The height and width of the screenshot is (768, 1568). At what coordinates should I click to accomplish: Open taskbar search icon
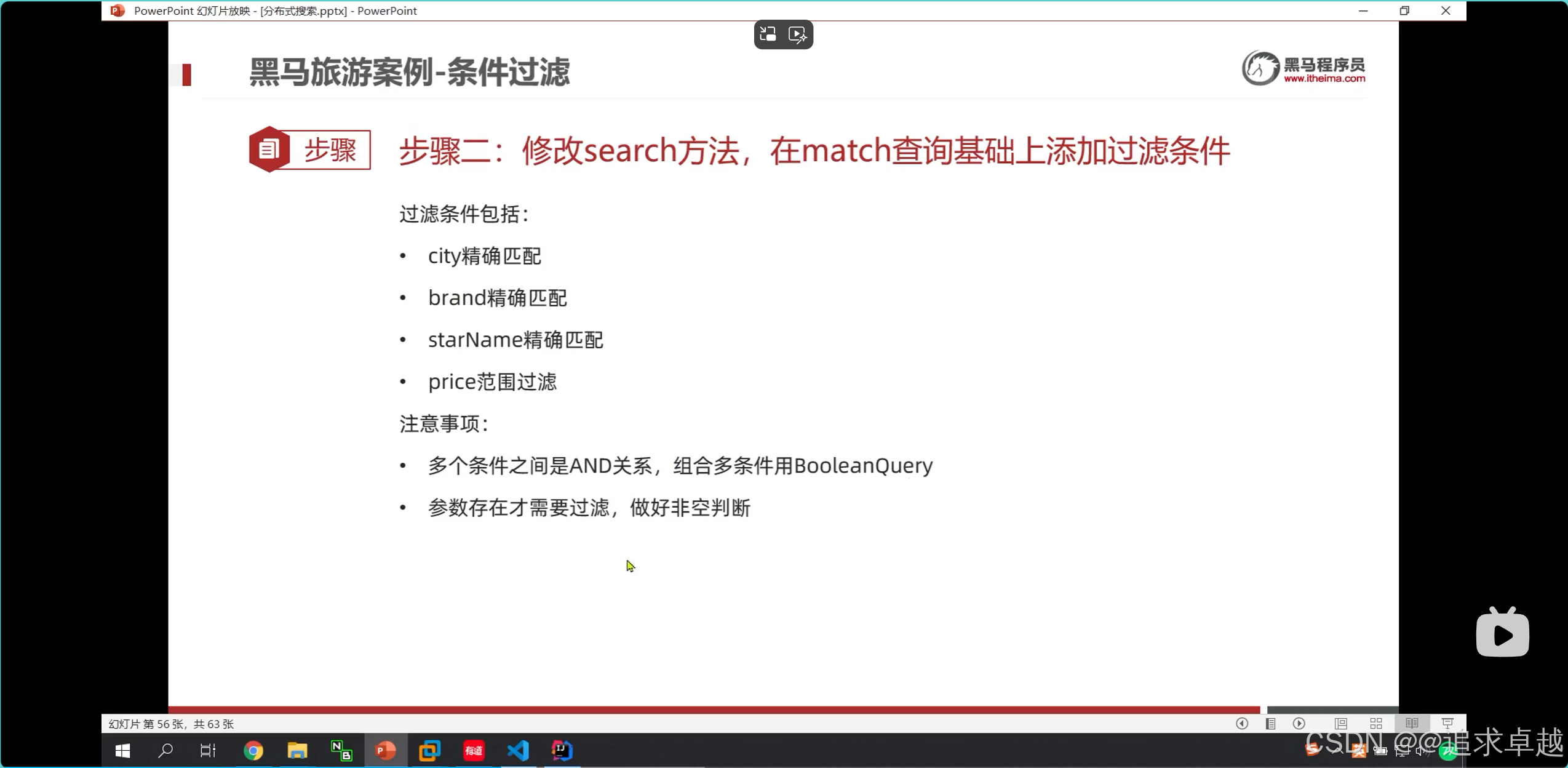pos(165,750)
